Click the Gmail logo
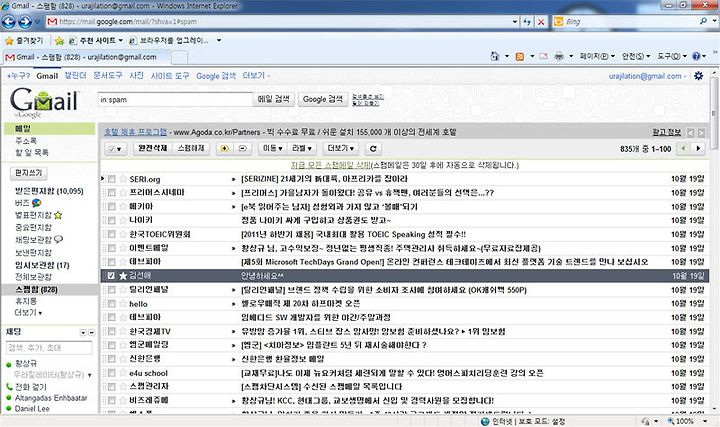720x427 pixels. pyautogui.click(x=45, y=102)
